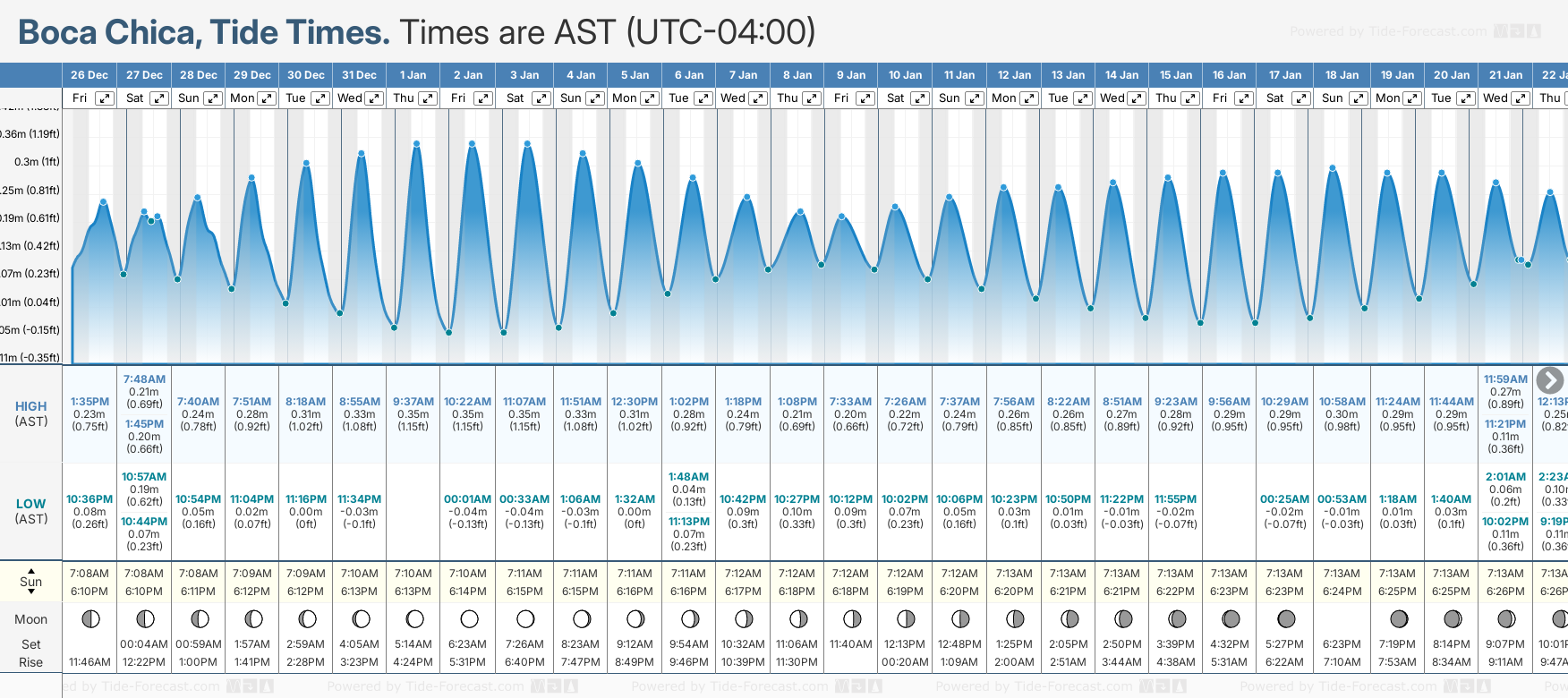
Task: Click the 7:48AM high tide time on 27 Dec
Action: point(144,379)
